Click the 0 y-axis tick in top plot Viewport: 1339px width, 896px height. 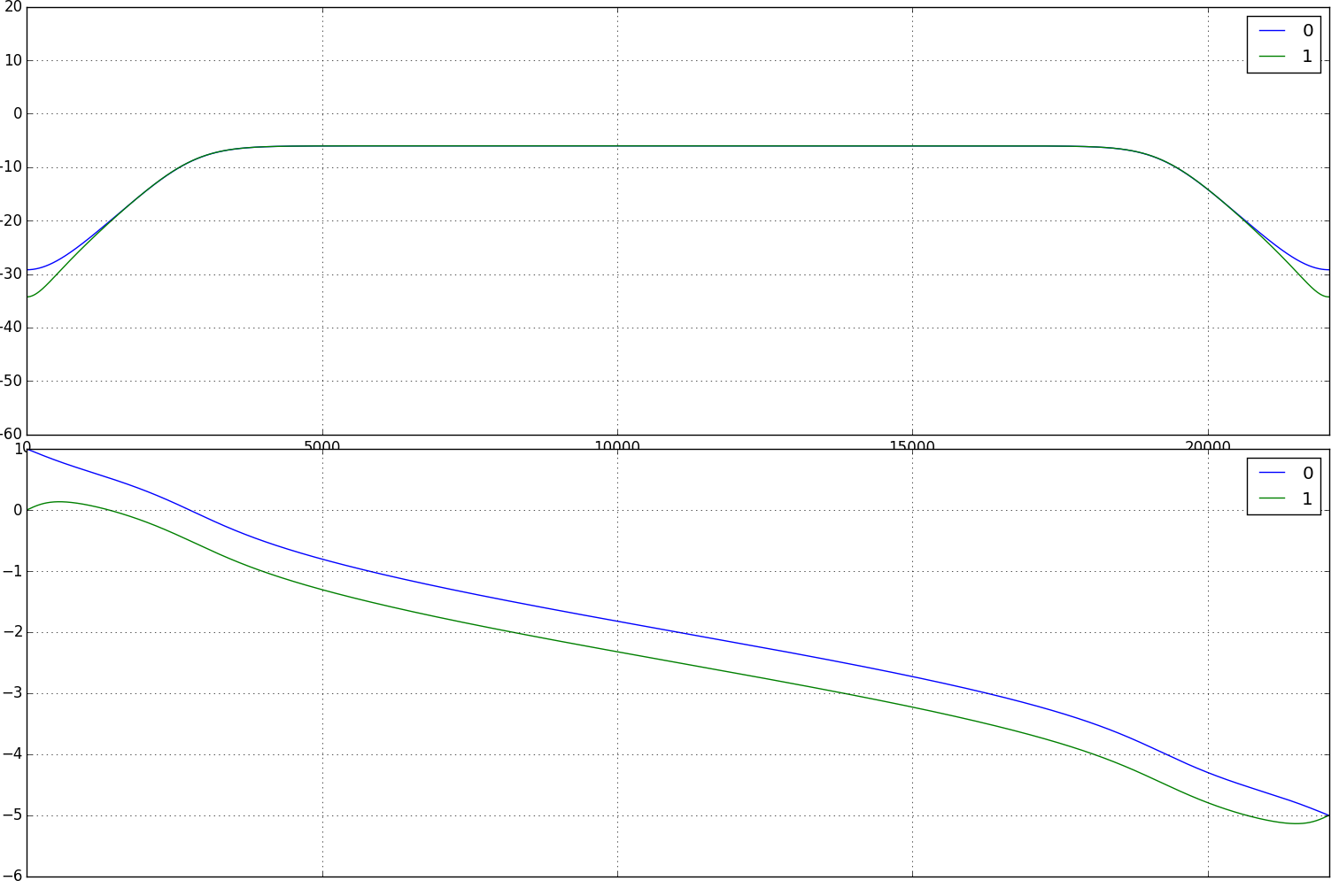point(17,114)
